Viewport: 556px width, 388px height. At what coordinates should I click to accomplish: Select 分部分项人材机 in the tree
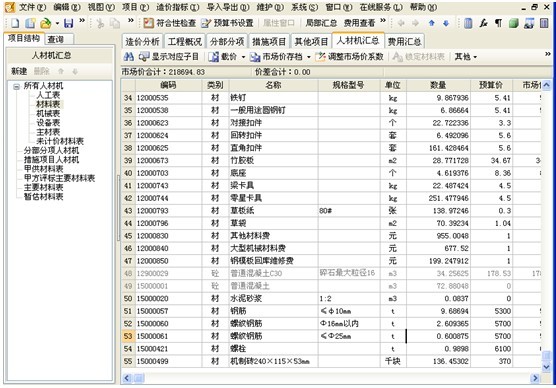coord(51,150)
